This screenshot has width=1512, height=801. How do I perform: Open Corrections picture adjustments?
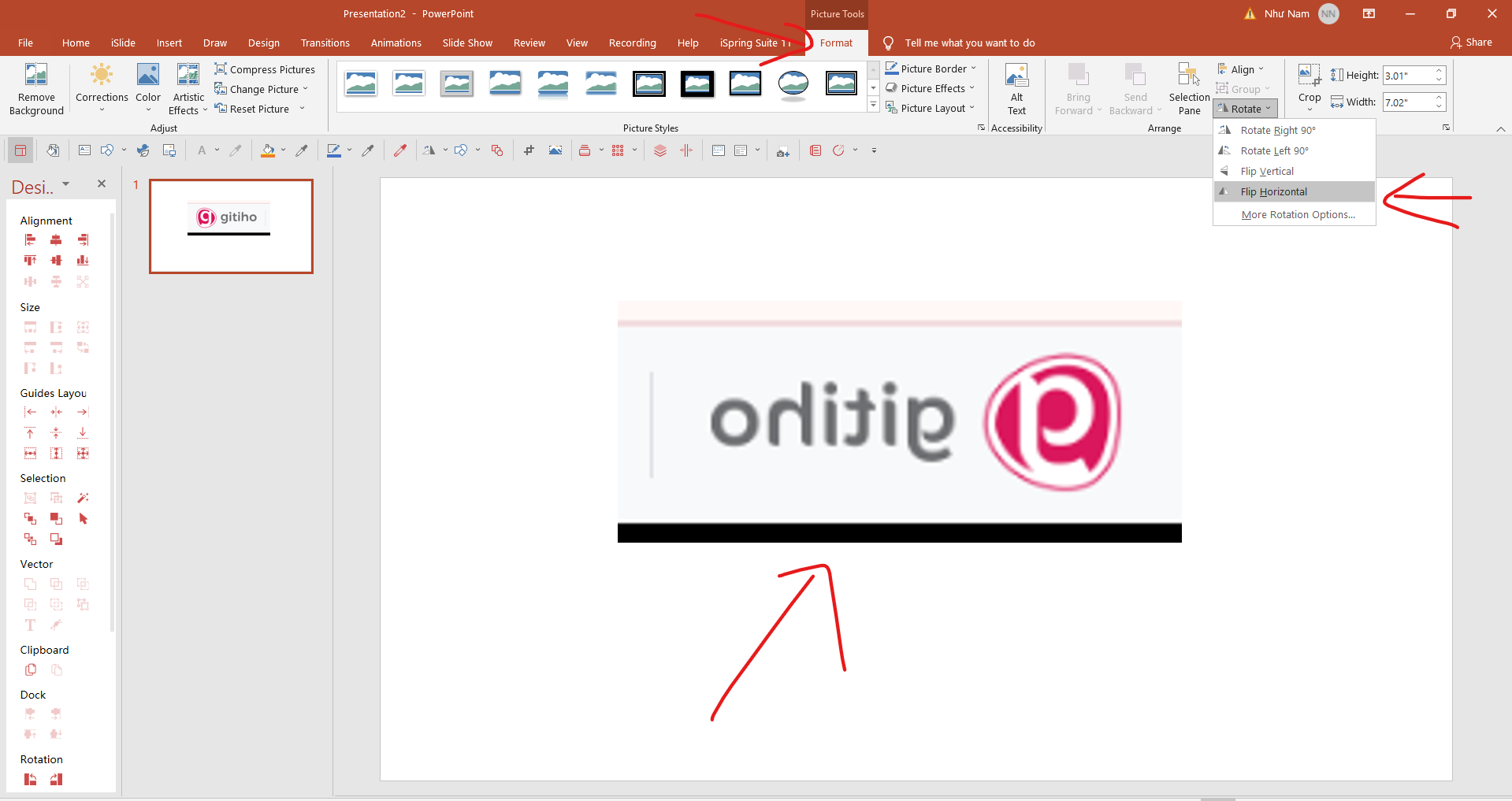click(102, 88)
